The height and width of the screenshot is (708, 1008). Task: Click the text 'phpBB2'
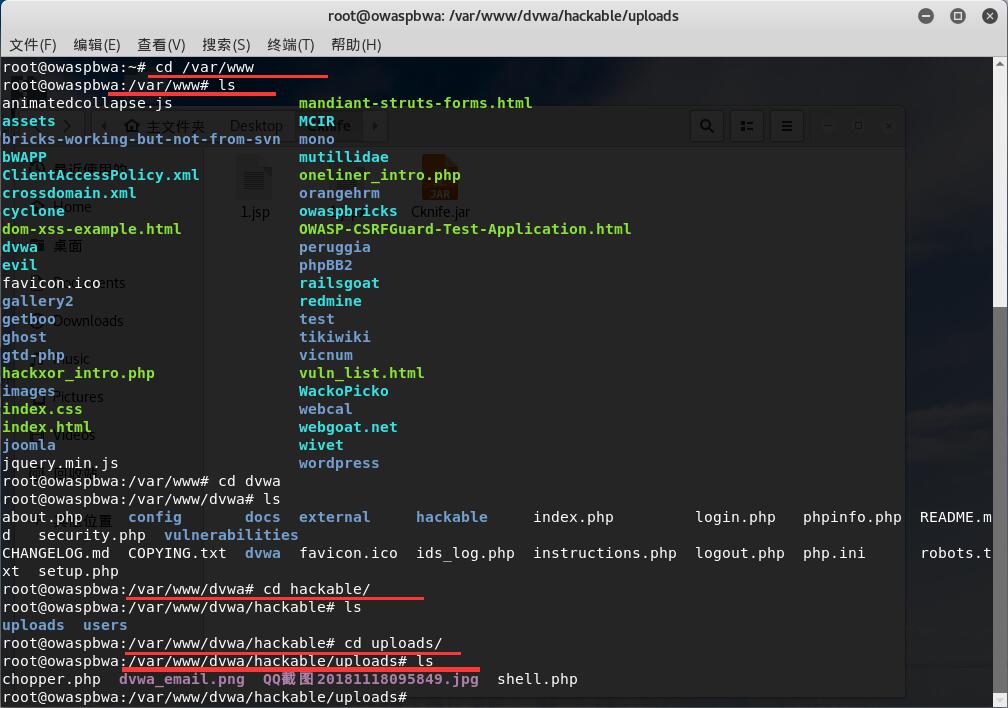point(325,265)
